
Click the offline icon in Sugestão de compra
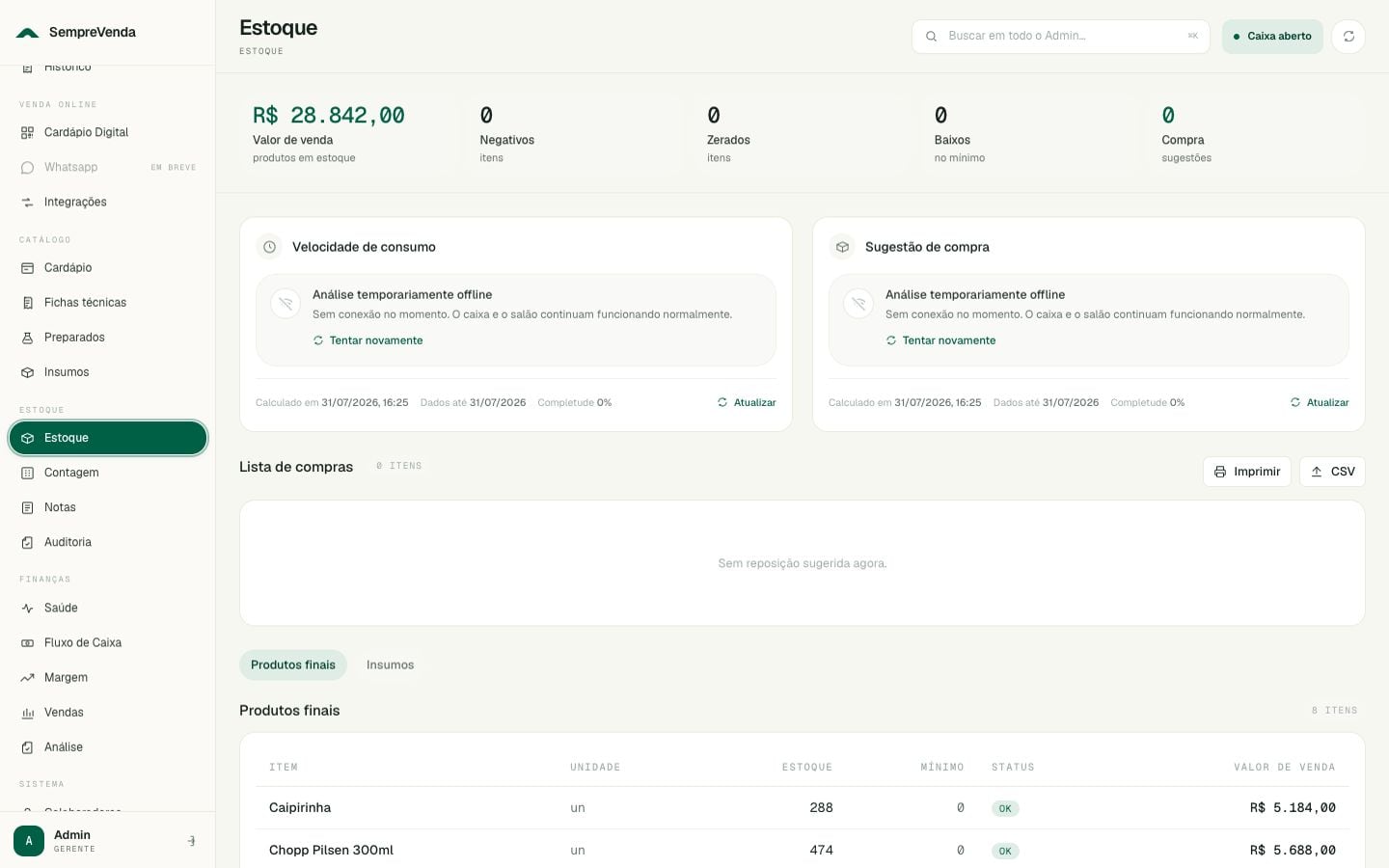tap(858, 304)
